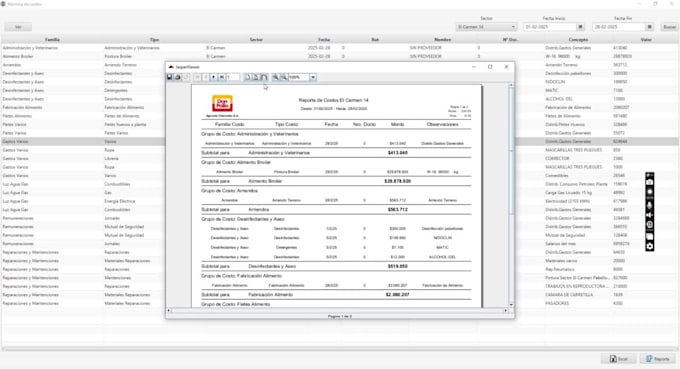Click the page number field in JasperViewer
Screen dimensions: 680x369
233,77
